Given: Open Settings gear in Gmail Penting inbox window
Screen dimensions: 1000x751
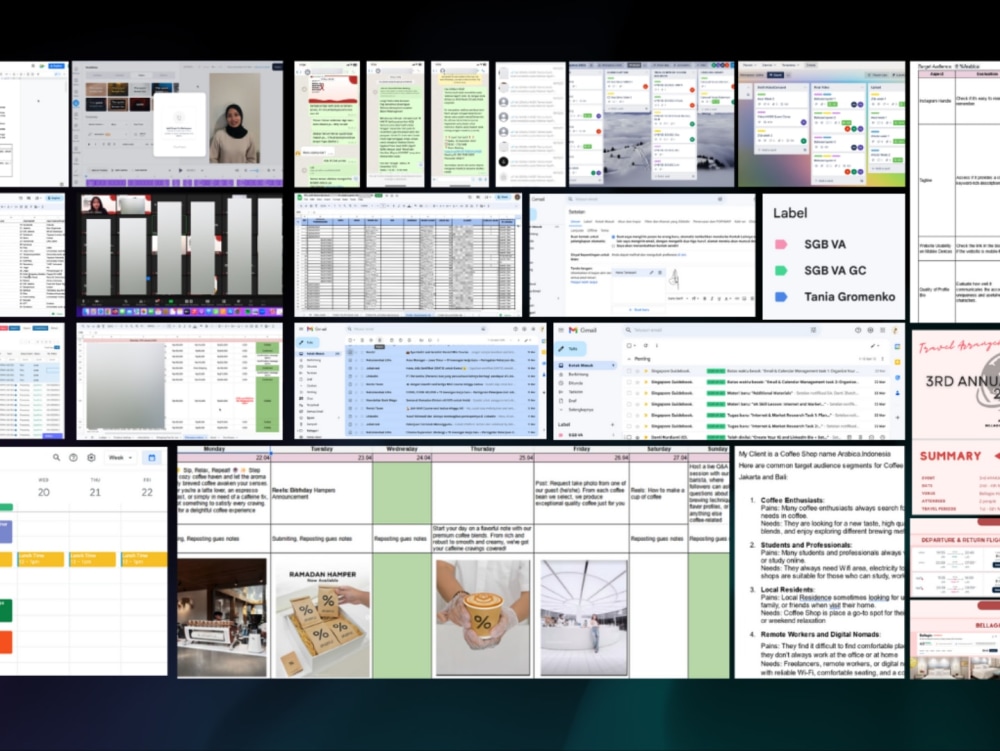Looking at the screenshot, I should [x=871, y=330].
